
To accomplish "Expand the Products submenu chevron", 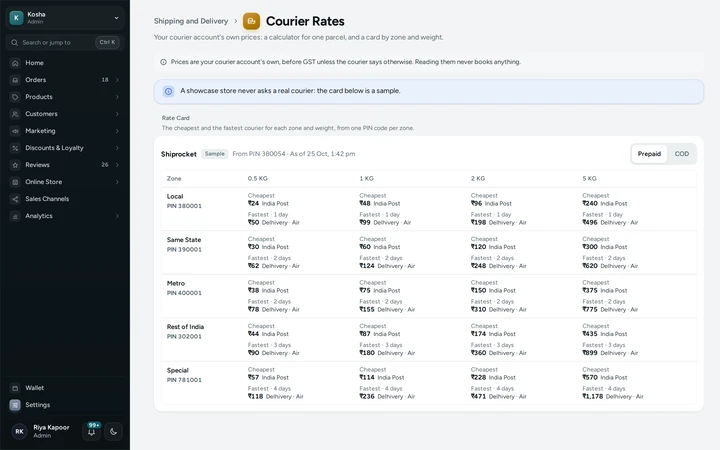I will coord(117,97).
